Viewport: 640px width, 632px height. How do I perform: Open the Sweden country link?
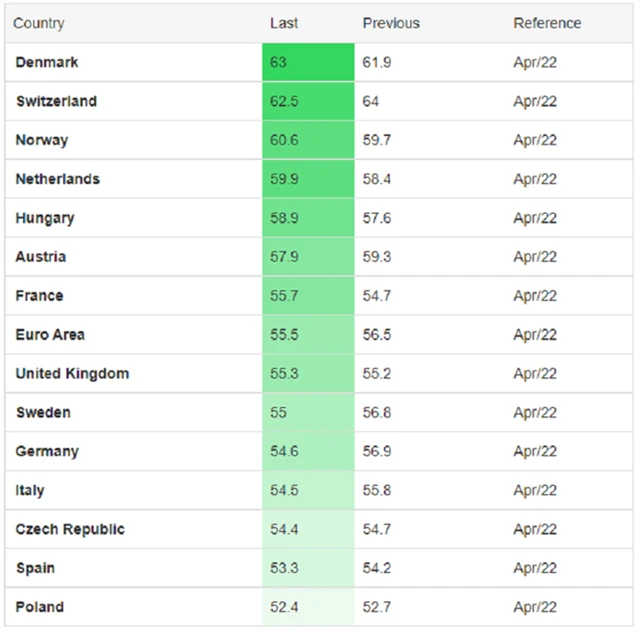point(43,413)
